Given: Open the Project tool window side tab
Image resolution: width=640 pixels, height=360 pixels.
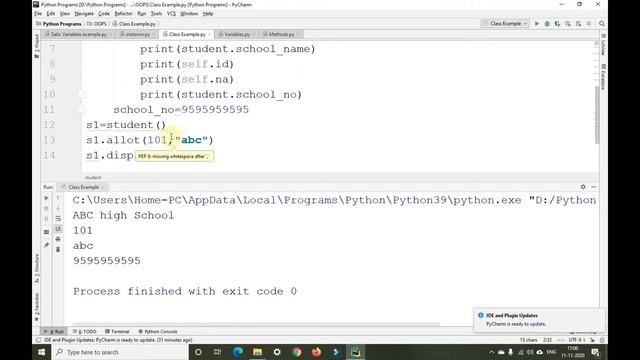Looking at the screenshot, I should tap(37, 46).
